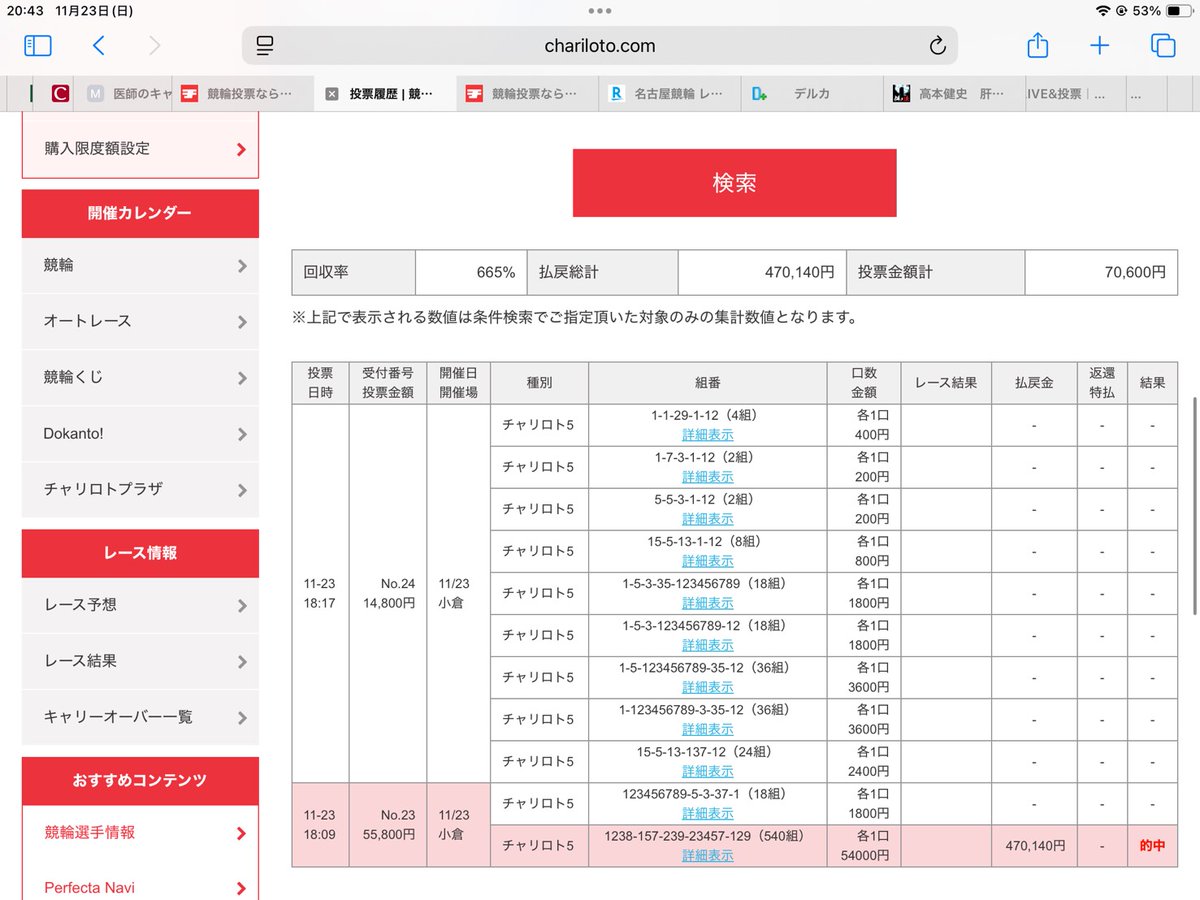
Task: Open 詳細表示 for 1-5-123456789-35-12 ticket
Action: click(708, 687)
